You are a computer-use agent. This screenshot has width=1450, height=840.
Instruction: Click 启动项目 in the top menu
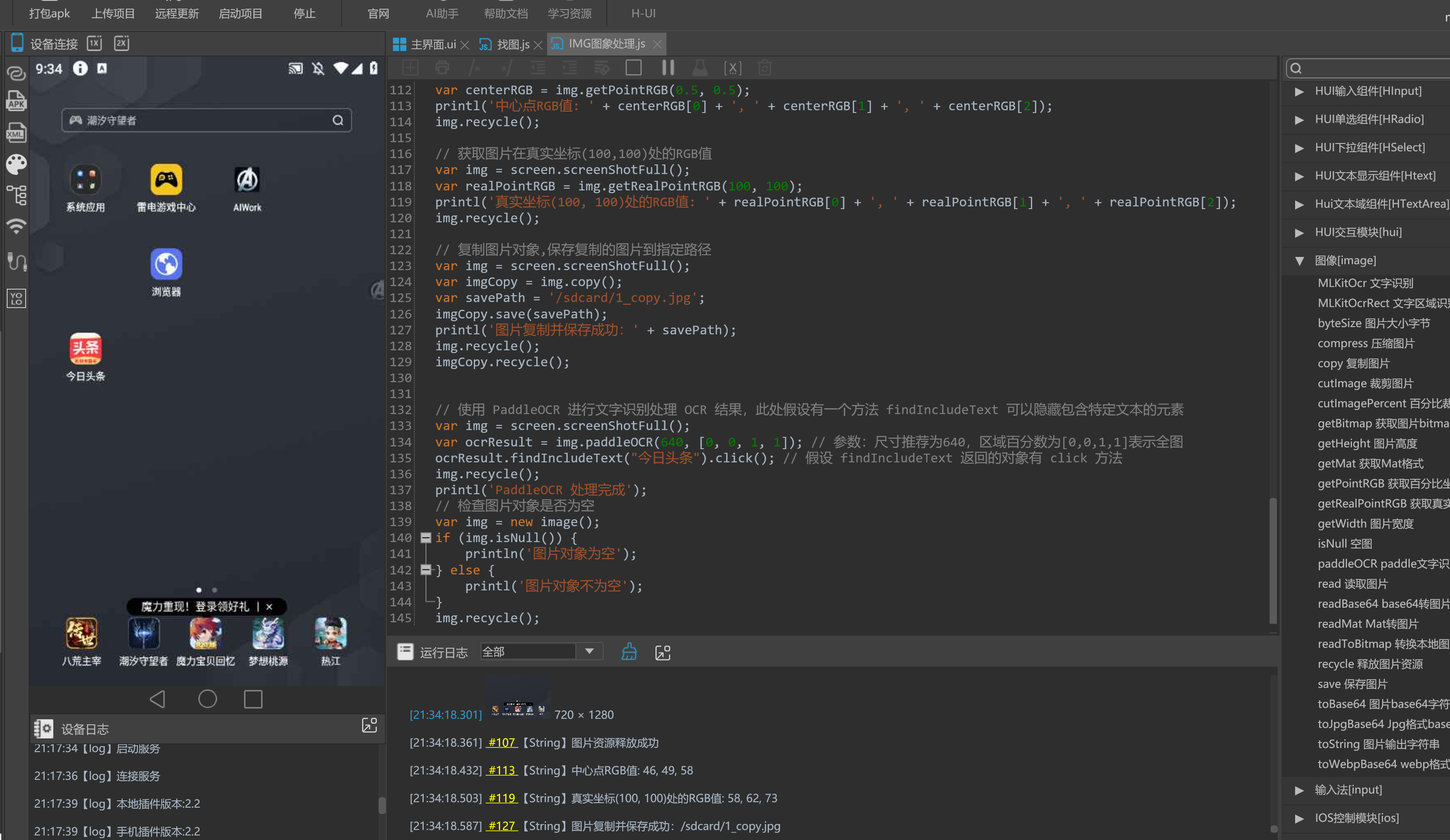tap(241, 13)
